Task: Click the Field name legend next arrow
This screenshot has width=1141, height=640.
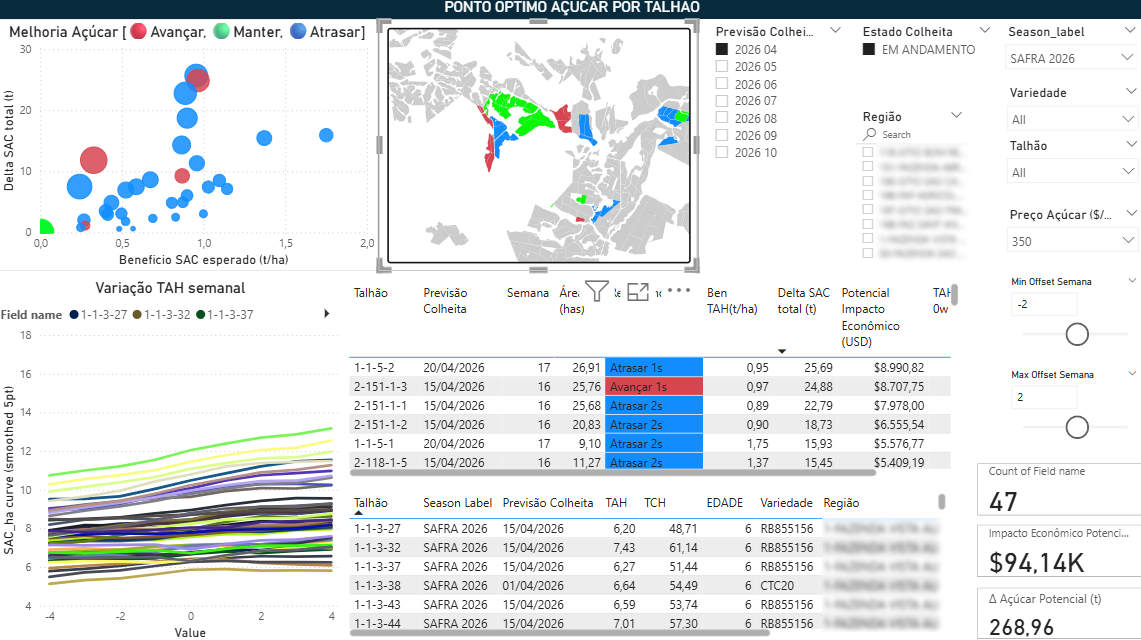Action: point(326,314)
